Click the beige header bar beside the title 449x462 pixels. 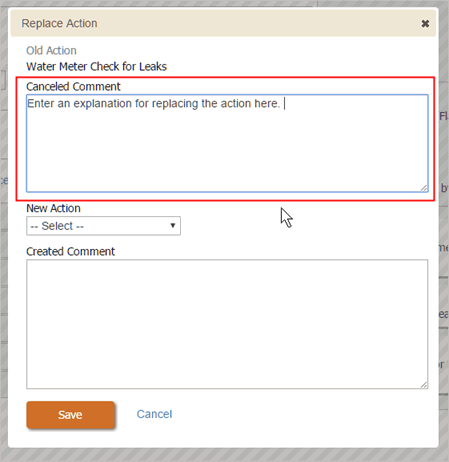[x=259, y=23]
